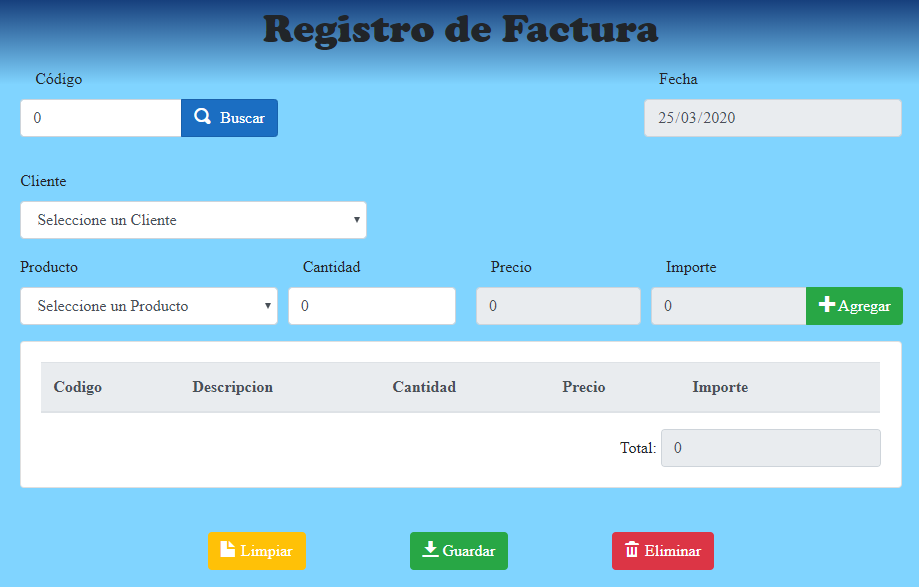Click the Precio table column header
This screenshot has width=919, height=587.
tap(584, 387)
